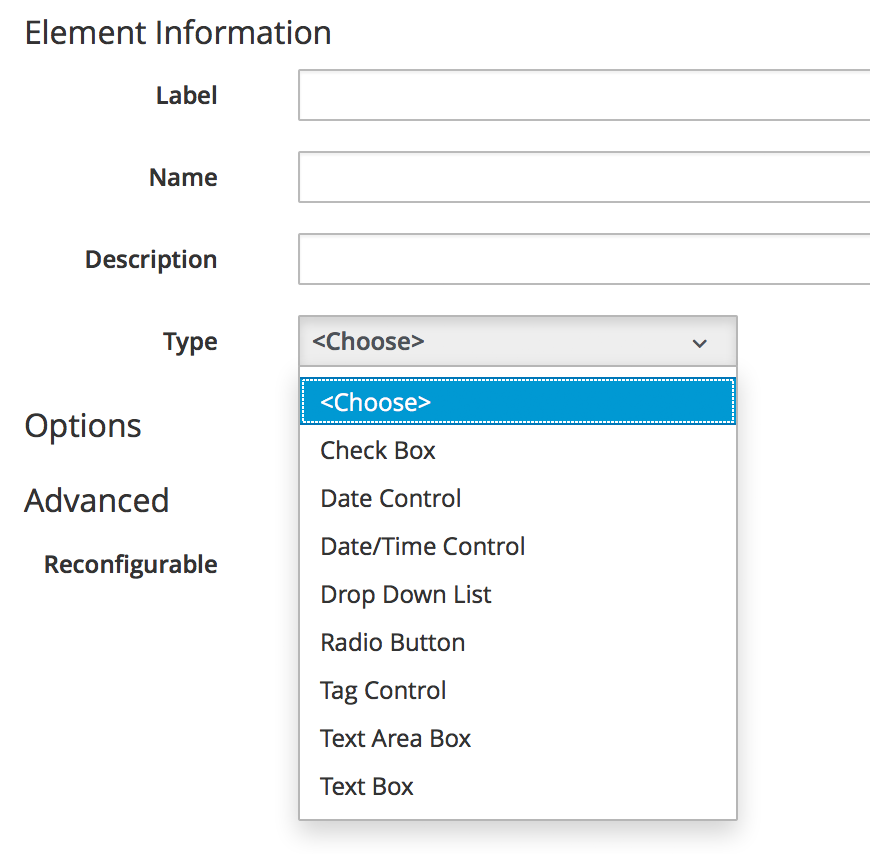The image size is (870, 854).
Task: Select Text Box element type
Action: coord(367,786)
